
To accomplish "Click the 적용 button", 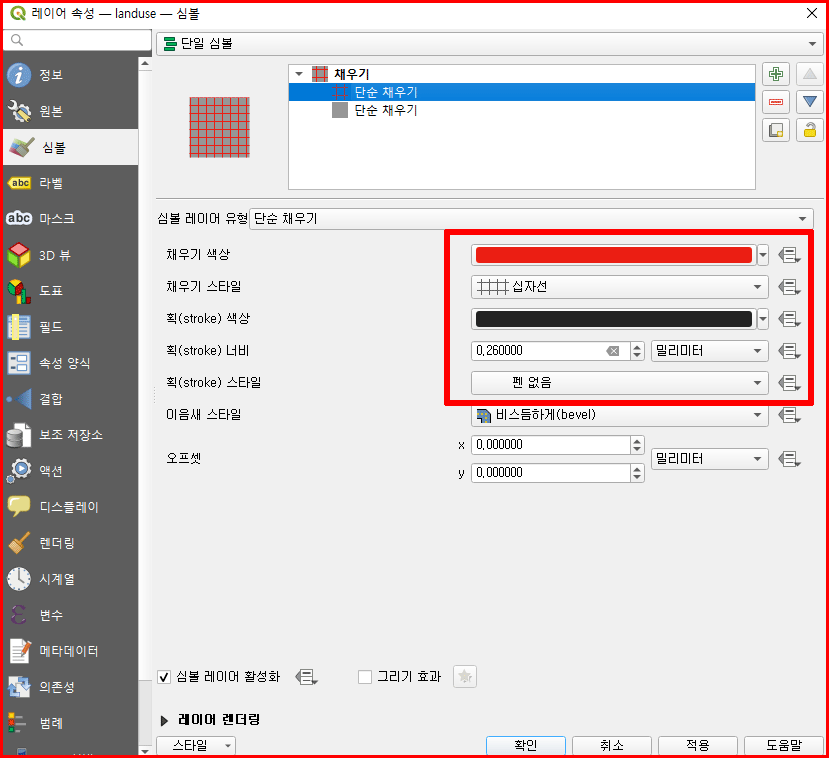I will click(x=698, y=745).
